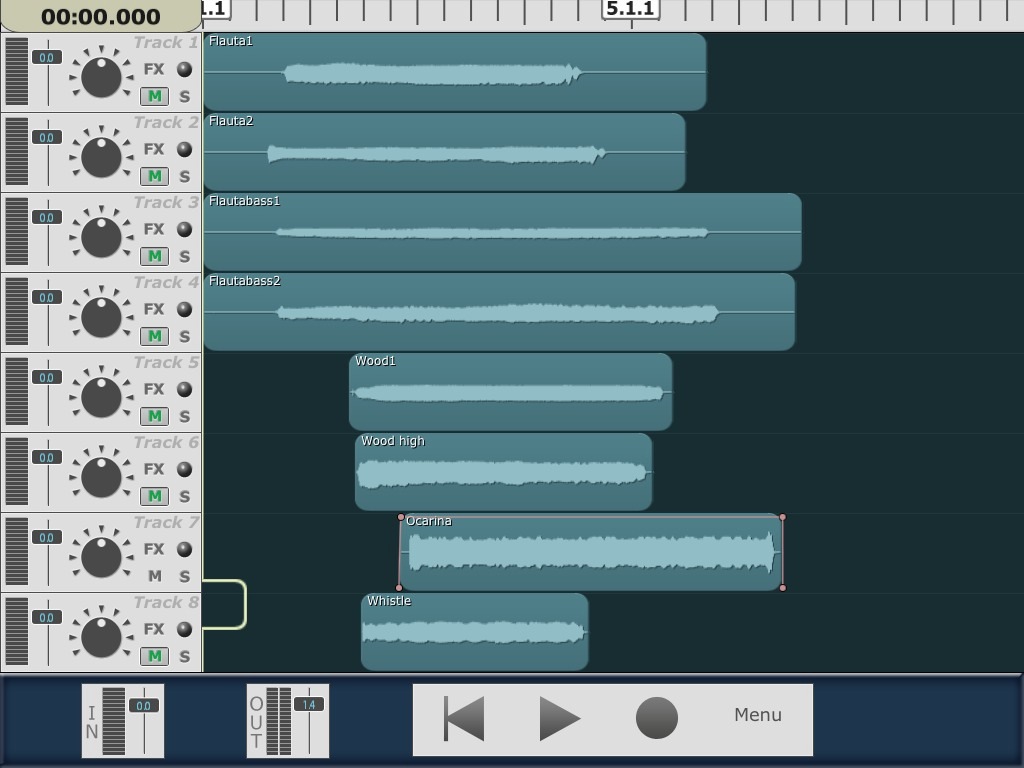This screenshot has height=768, width=1024.
Task: Solo Track 1 with S button
Action: tap(185, 97)
